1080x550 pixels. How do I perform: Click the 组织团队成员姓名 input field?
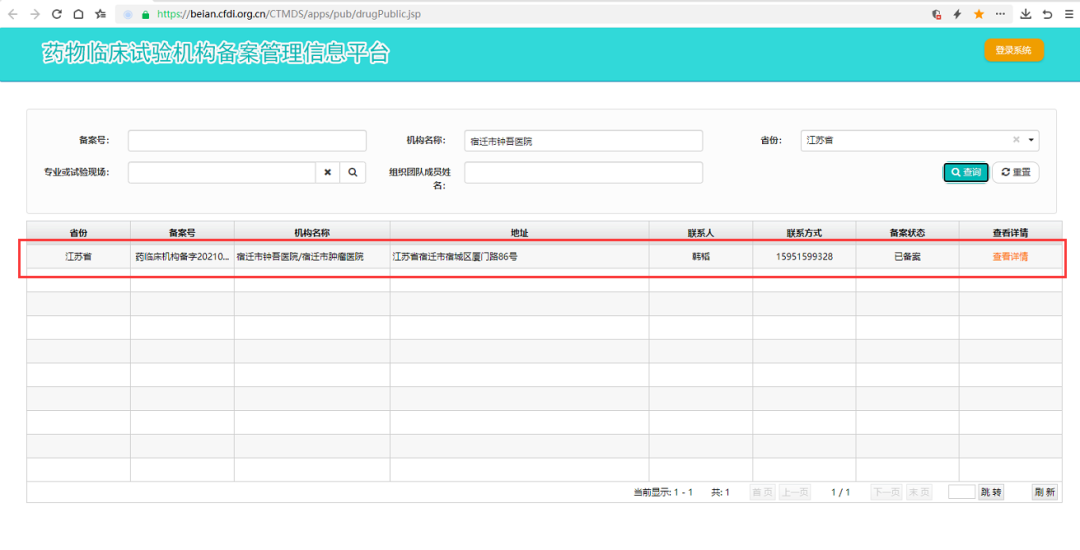click(x=583, y=172)
